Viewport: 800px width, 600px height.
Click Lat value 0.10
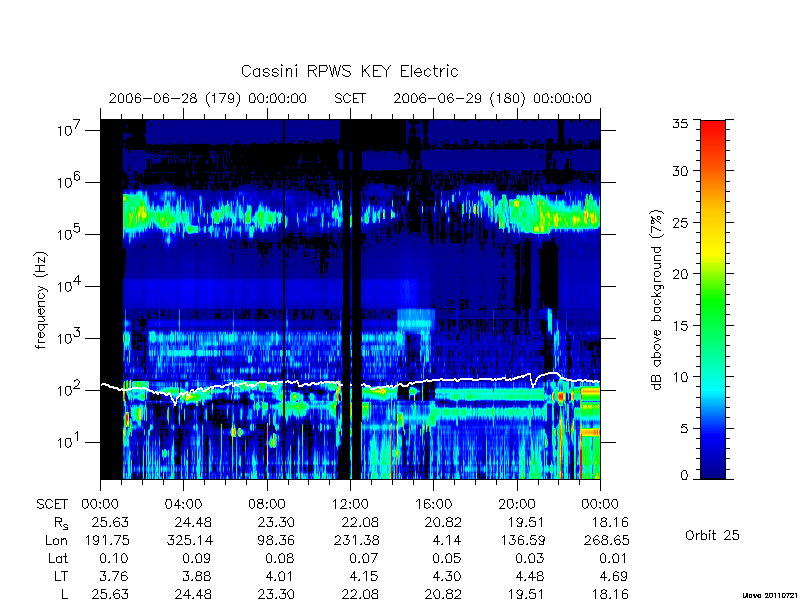pyautogui.click(x=115, y=559)
